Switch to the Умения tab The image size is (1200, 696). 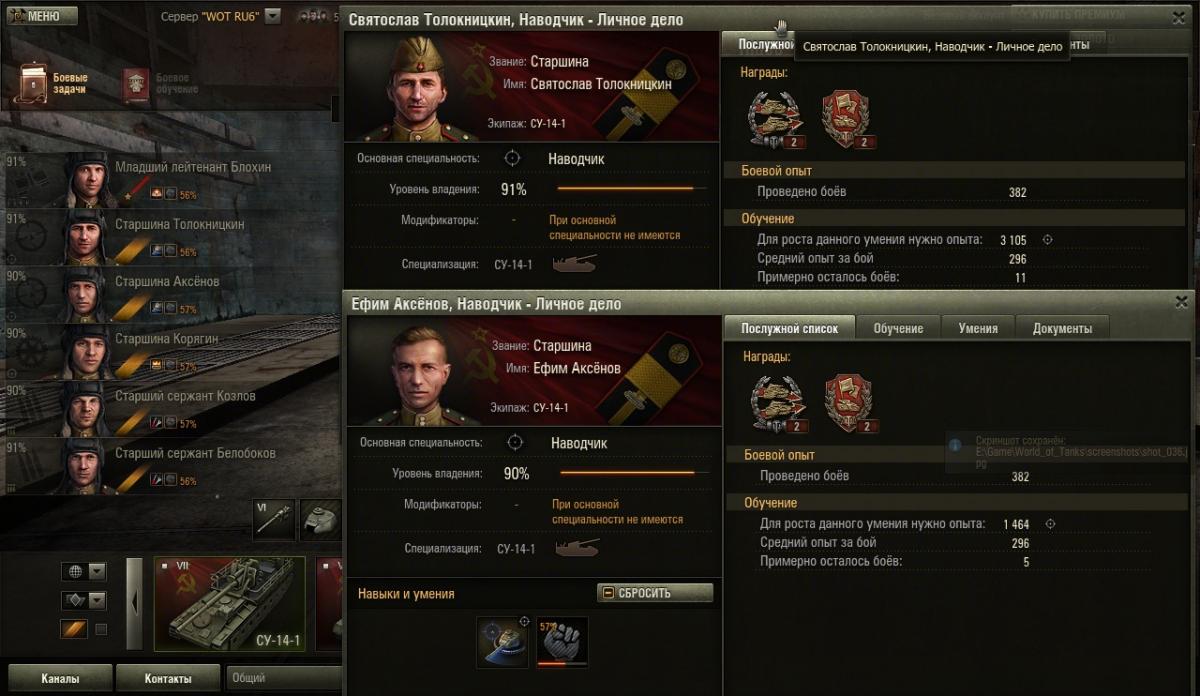pos(977,328)
